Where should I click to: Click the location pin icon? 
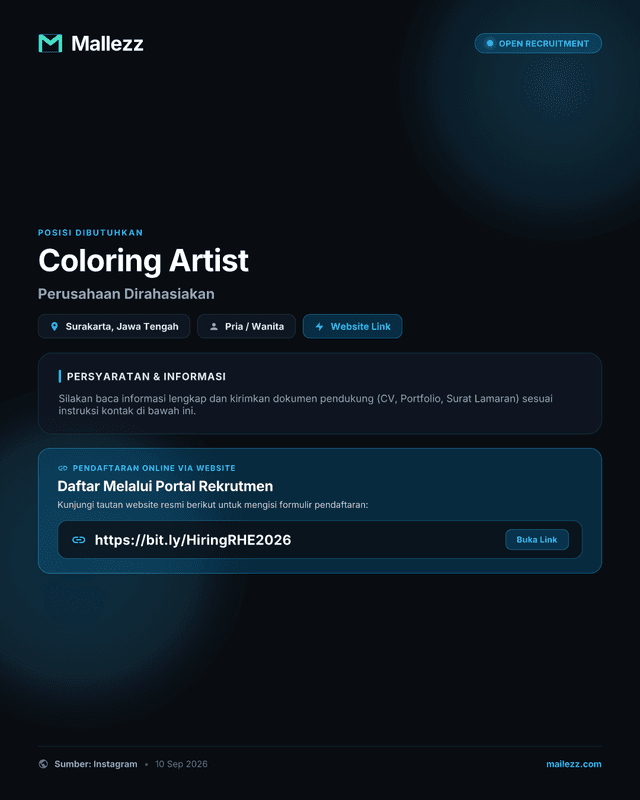coord(55,327)
